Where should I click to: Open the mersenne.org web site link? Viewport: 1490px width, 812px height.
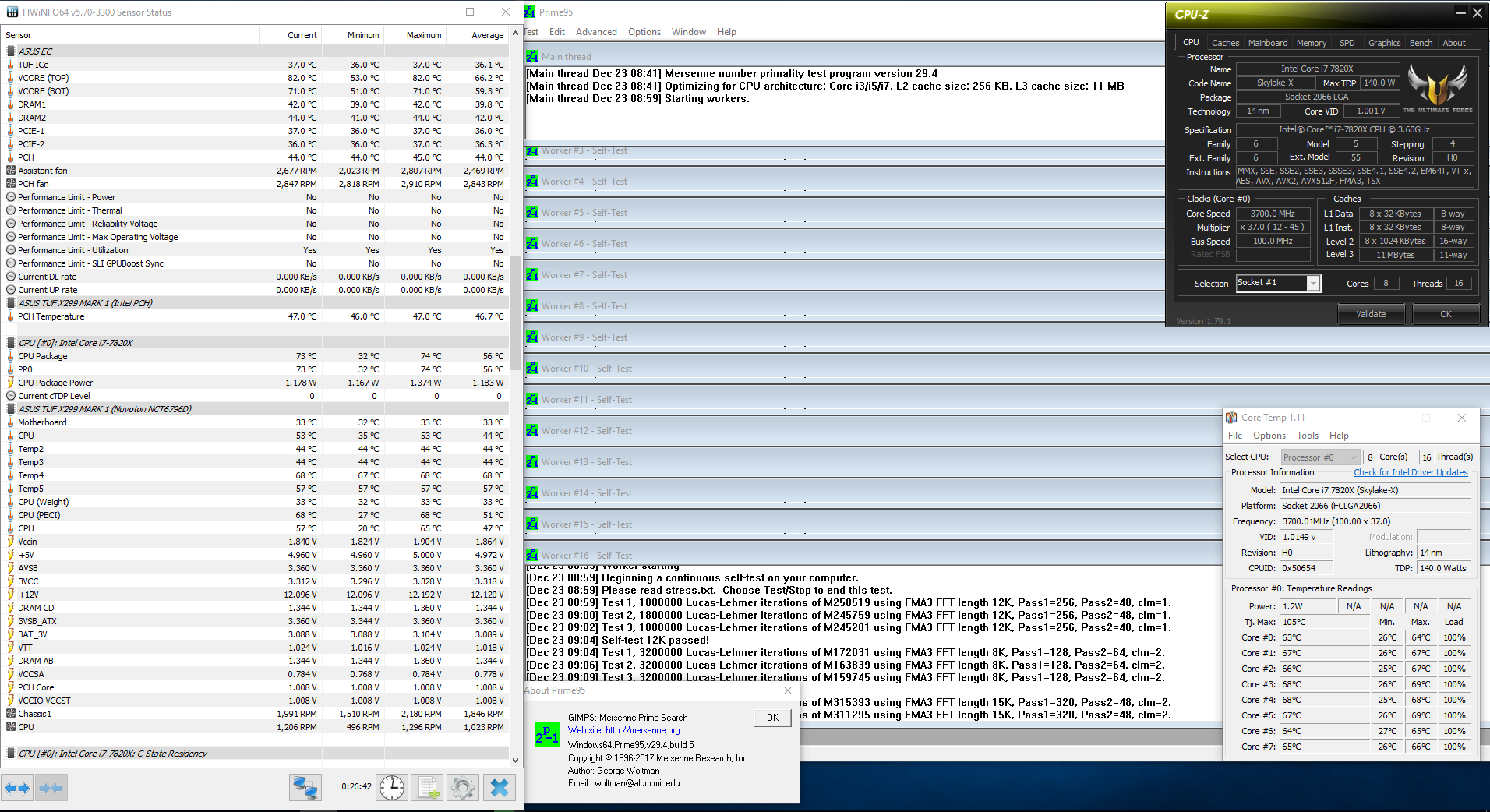pyautogui.click(x=642, y=730)
